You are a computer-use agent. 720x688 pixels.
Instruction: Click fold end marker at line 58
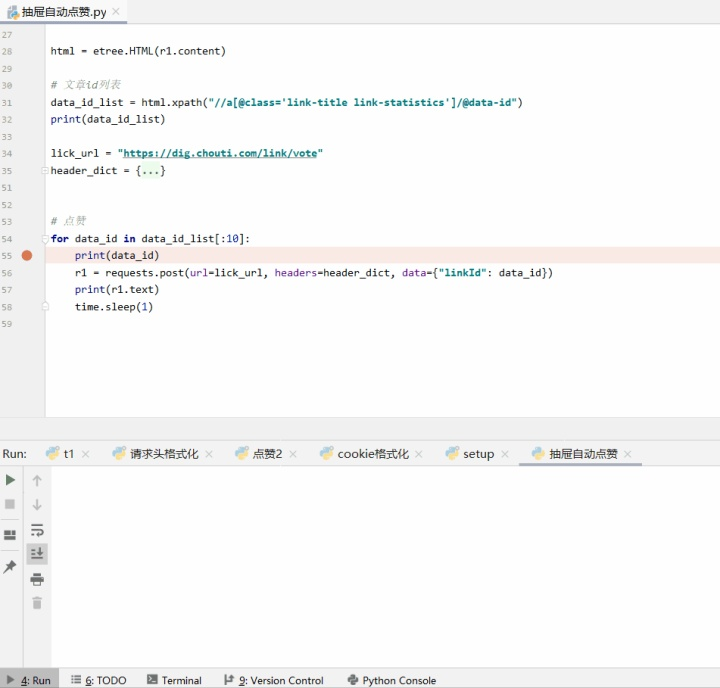point(45,306)
